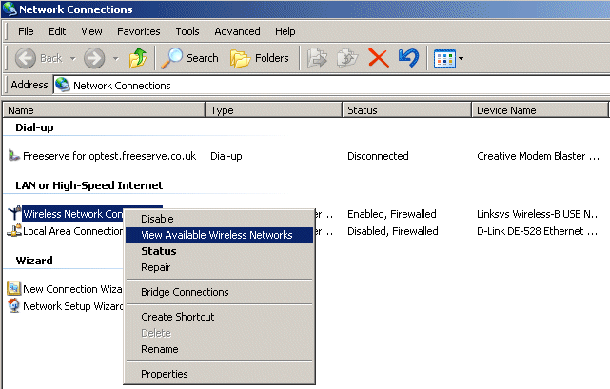The width and height of the screenshot is (610, 389).
Task: Select the Local Area Connection entry
Action: pyautogui.click(x=73, y=231)
